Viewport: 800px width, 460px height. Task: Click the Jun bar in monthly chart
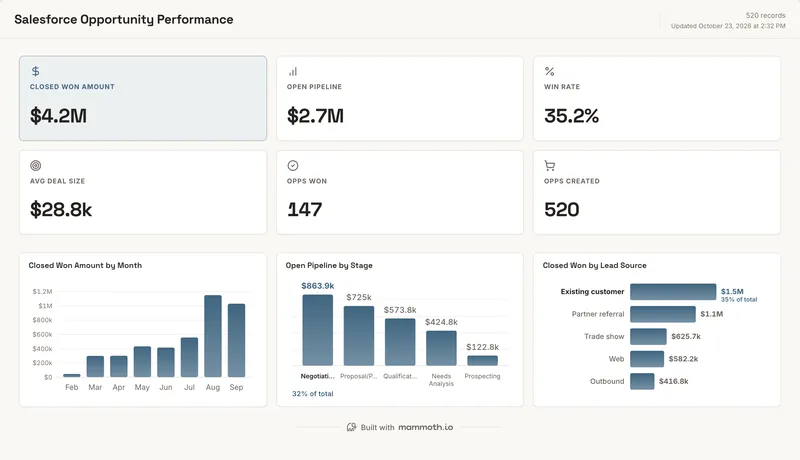point(166,363)
